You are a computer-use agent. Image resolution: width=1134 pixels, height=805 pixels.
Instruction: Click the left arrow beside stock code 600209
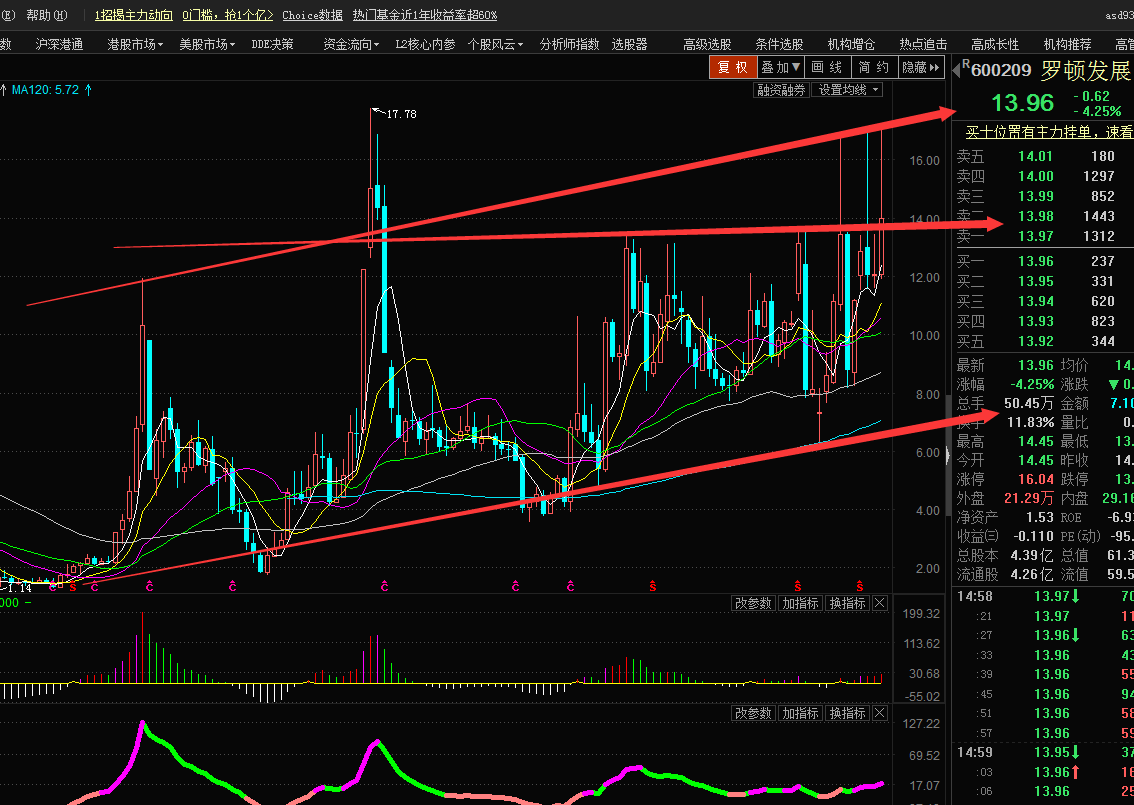click(x=955, y=70)
